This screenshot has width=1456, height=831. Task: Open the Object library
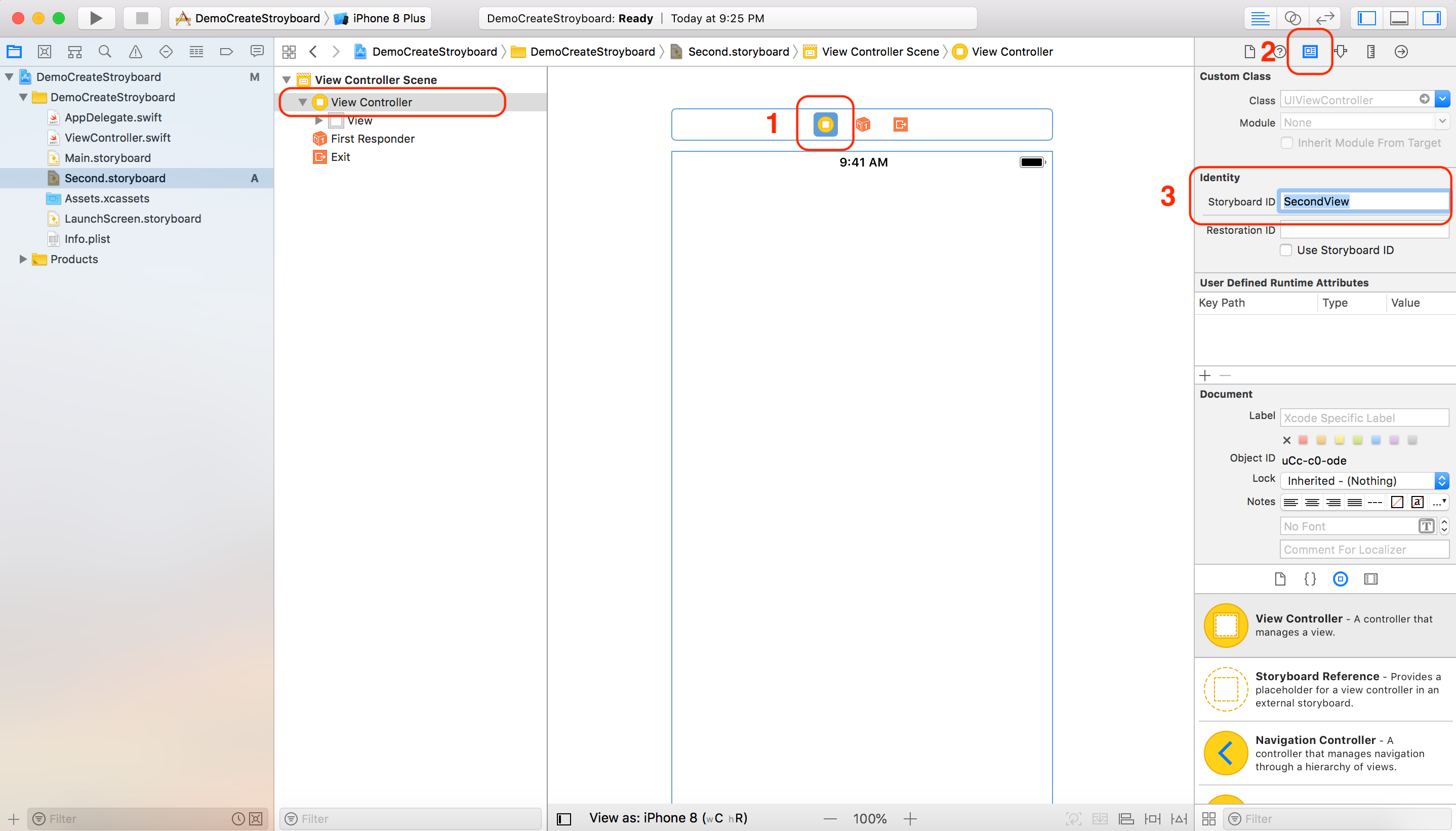[x=1341, y=579]
